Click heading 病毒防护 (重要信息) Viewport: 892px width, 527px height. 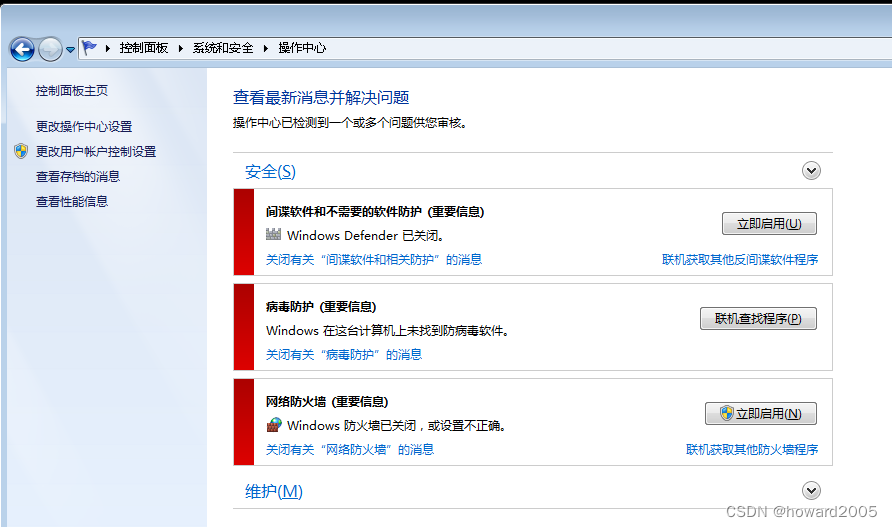point(321,307)
